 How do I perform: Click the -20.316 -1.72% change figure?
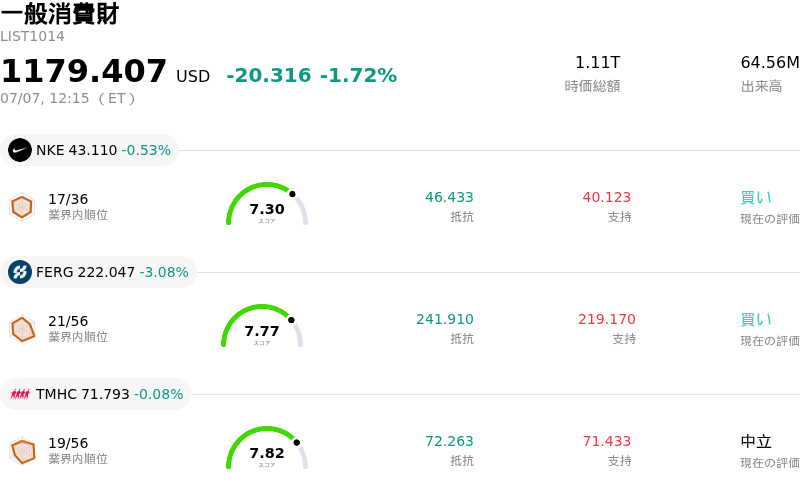point(312,75)
